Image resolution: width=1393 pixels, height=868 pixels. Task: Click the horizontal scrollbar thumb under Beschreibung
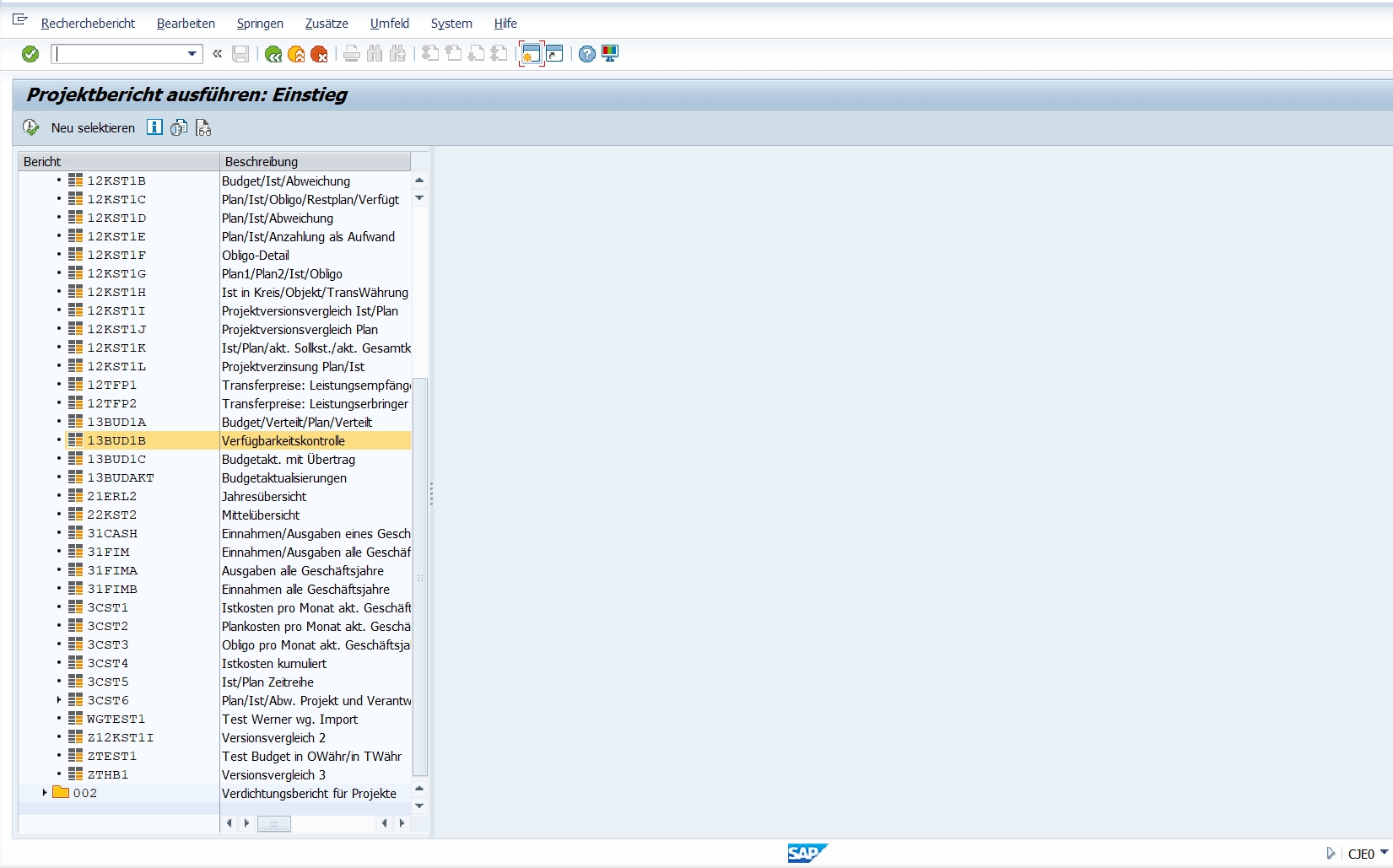(274, 823)
